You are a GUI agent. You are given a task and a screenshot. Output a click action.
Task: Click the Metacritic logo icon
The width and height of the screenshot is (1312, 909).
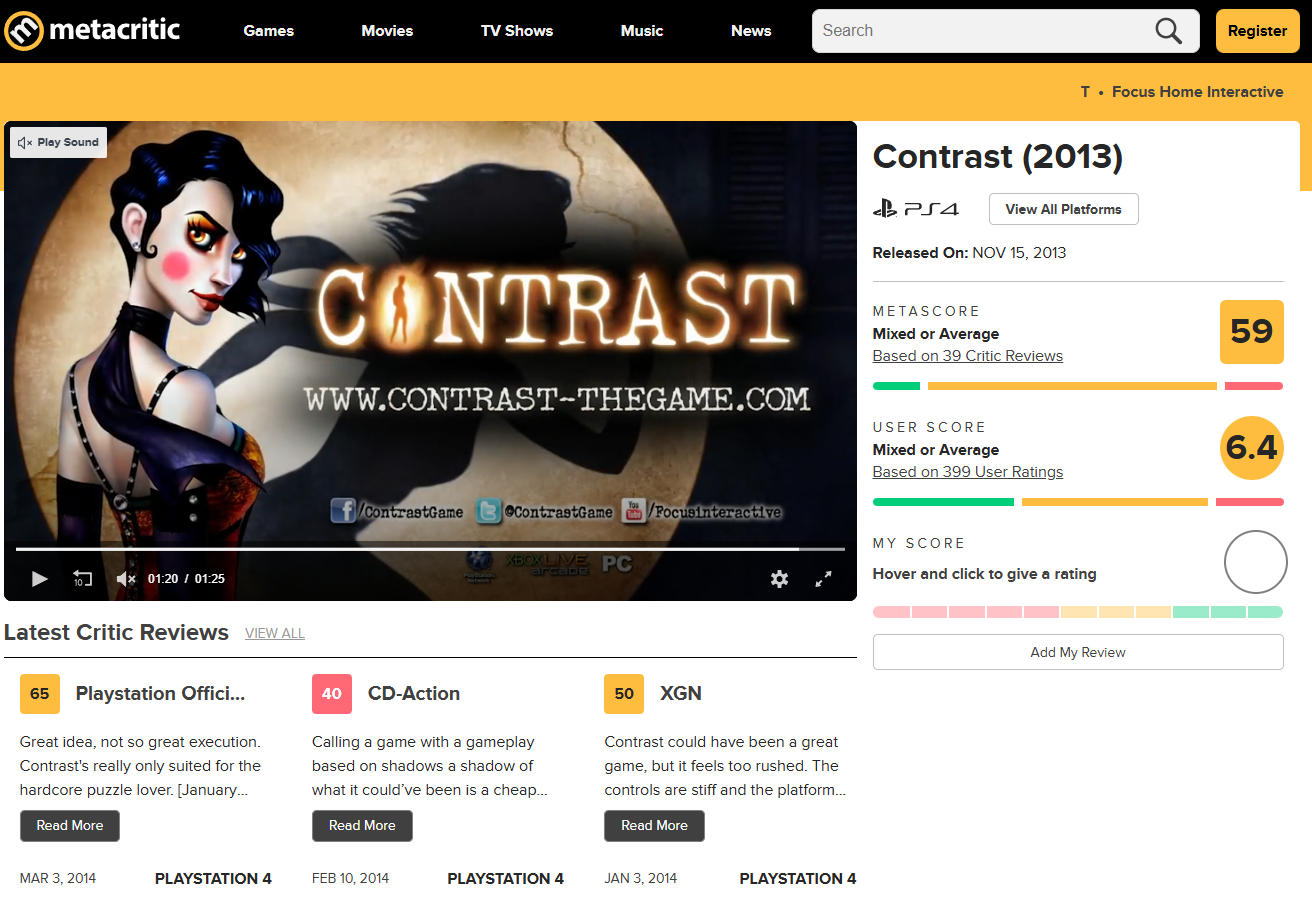(x=24, y=31)
